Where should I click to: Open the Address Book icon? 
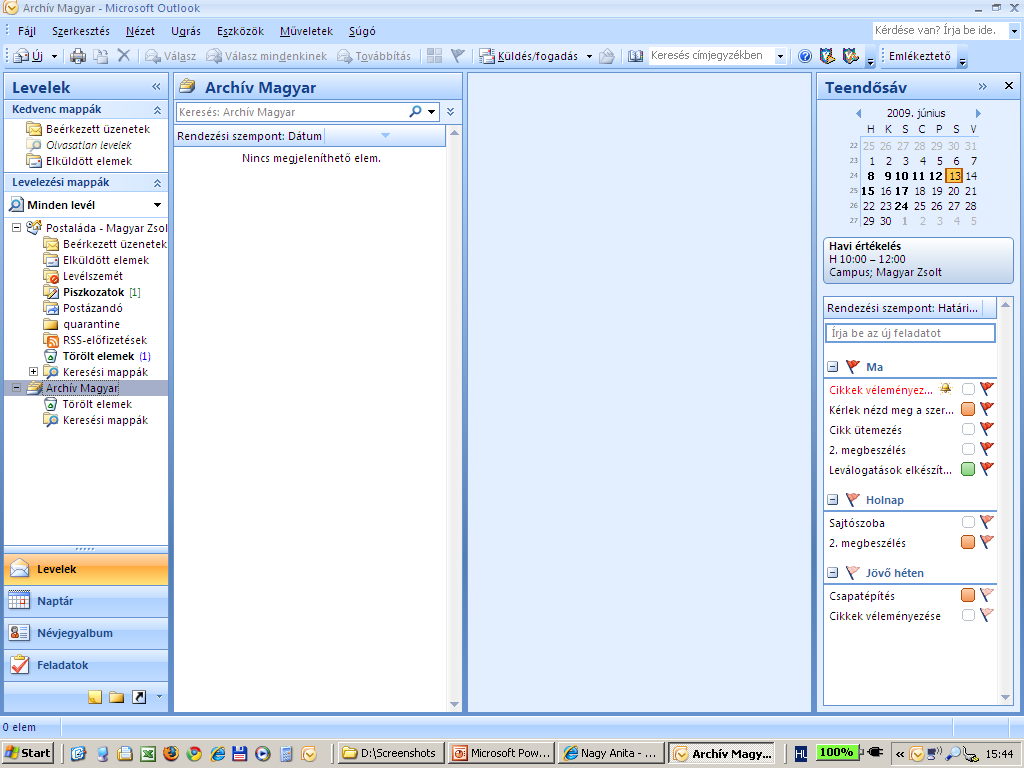(x=635, y=56)
